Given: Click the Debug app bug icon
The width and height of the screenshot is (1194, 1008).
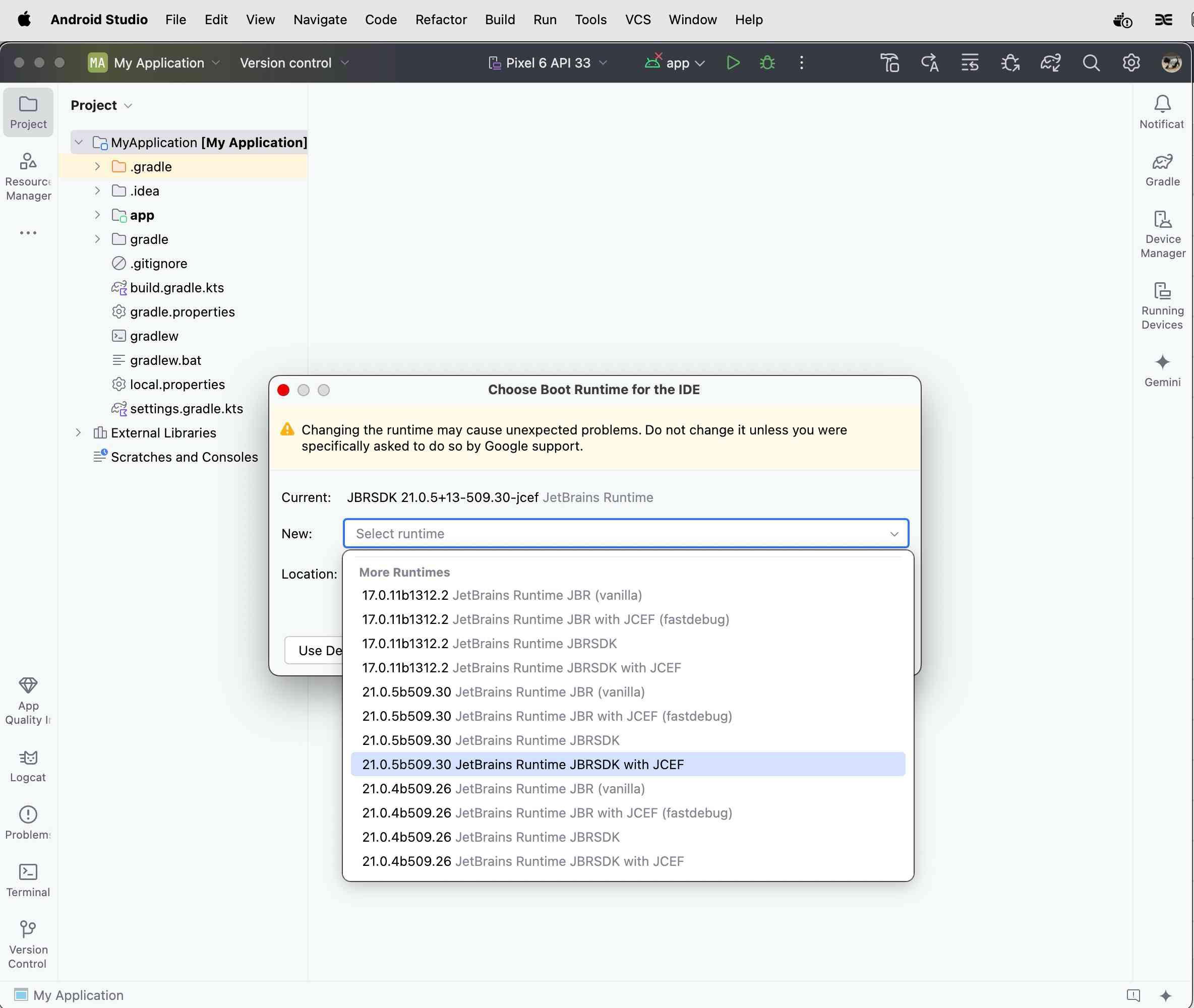Looking at the screenshot, I should 767,63.
